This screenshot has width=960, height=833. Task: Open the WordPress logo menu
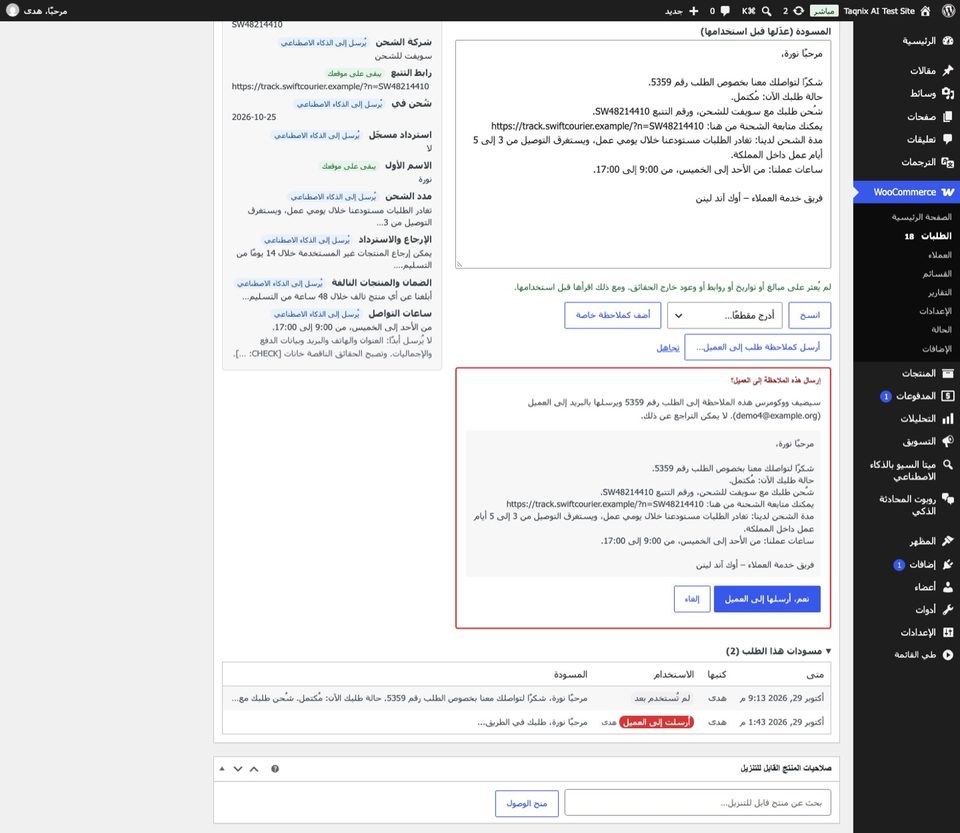point(948,10)
